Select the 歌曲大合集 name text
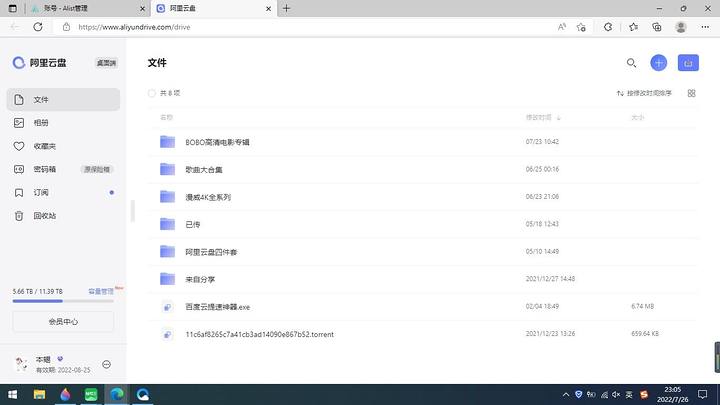The height and width of the screenshot is (405, 720). [x=204, y=170]
